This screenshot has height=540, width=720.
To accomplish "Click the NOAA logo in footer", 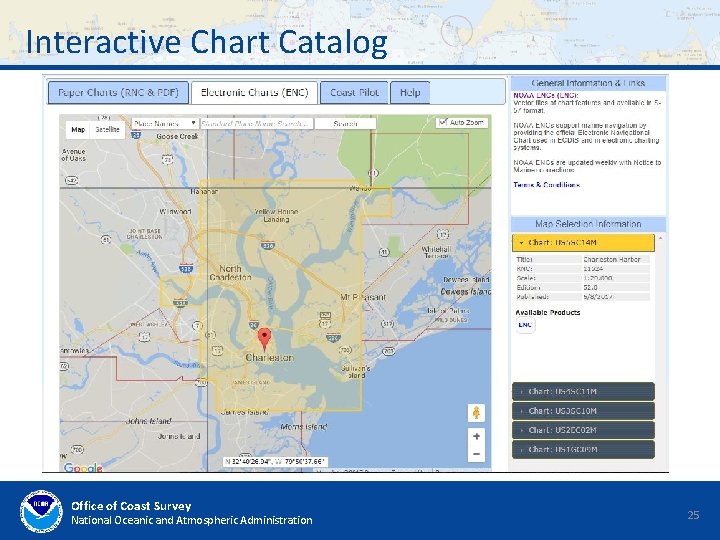I will click(x=41, y=511).
